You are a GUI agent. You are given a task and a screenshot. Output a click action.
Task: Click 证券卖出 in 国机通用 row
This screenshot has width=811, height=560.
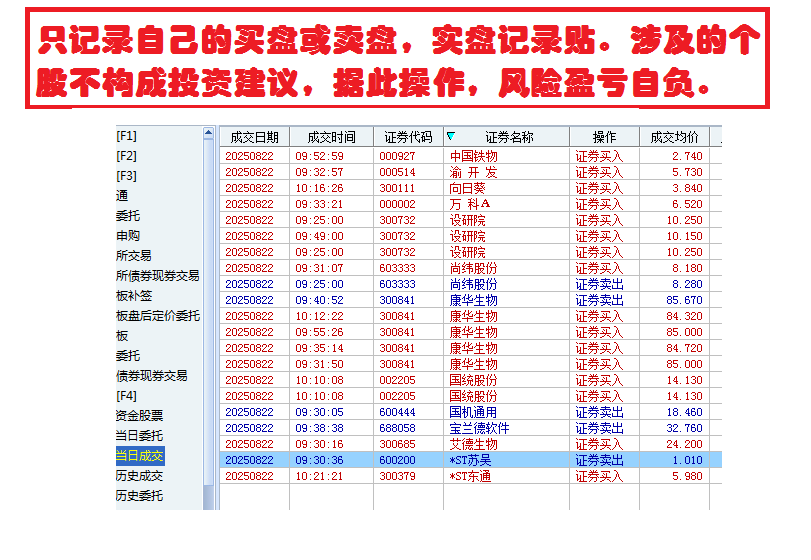click(599, 413)
